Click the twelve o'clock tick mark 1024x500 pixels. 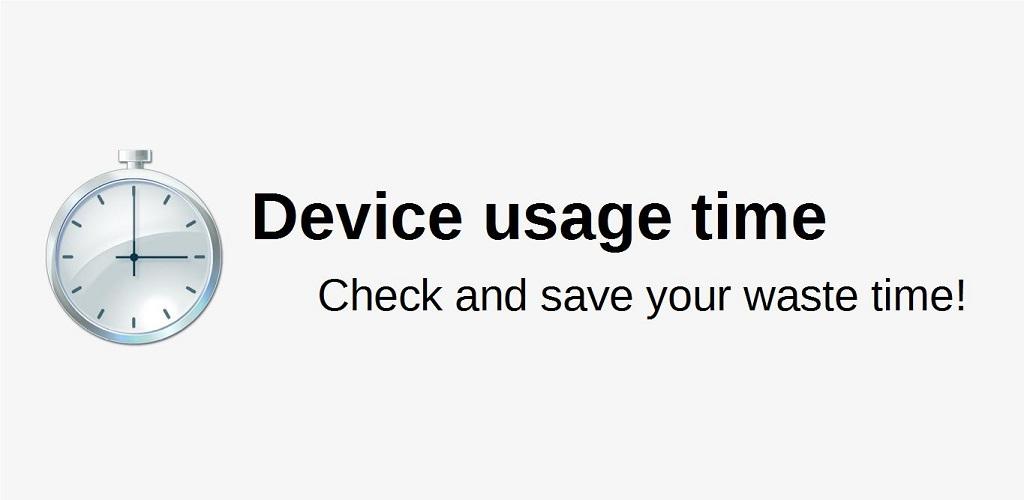pyautogui.click(x=134, y=191)
